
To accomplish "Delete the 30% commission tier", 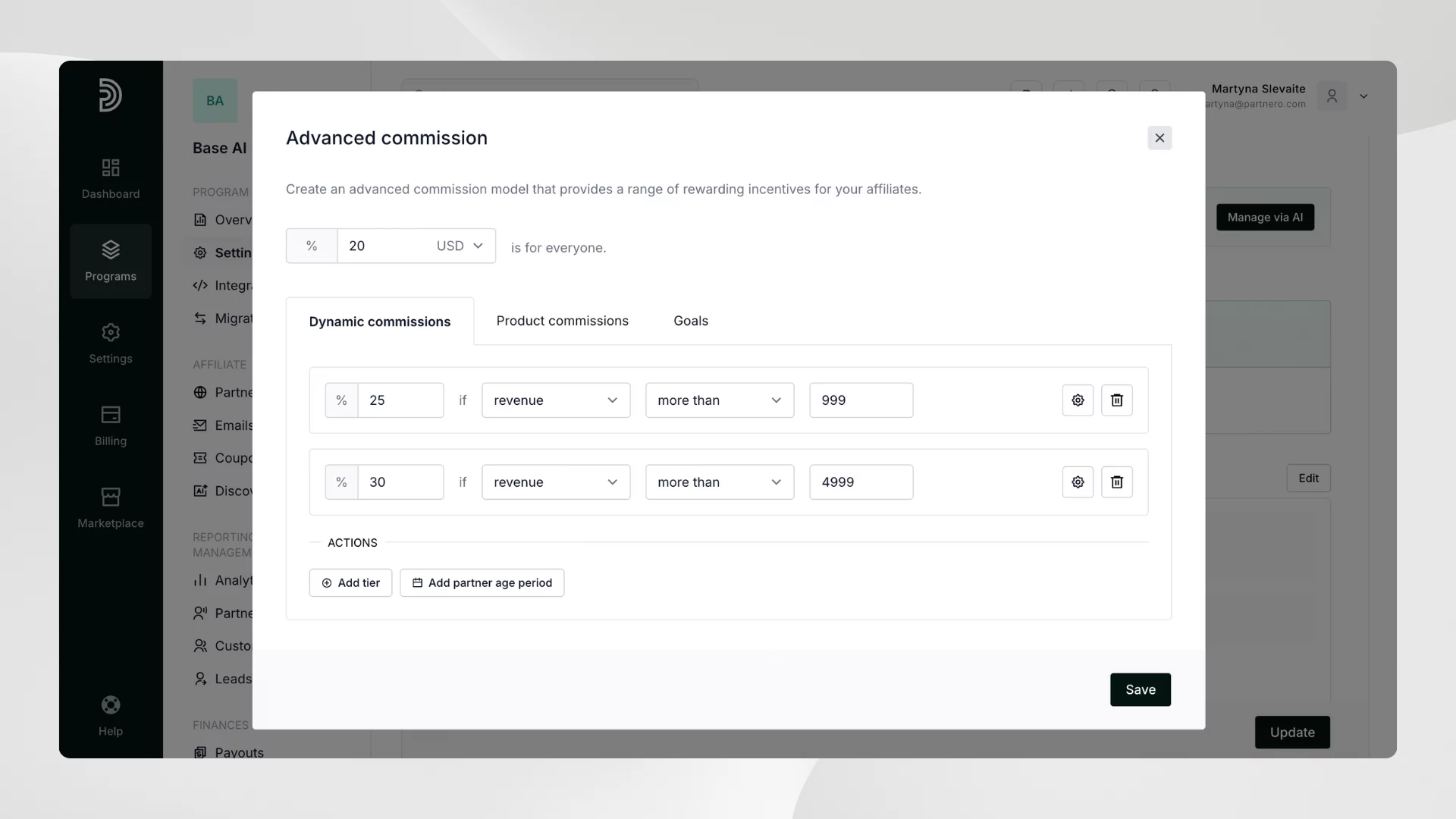I will [x=1117, y=482].
